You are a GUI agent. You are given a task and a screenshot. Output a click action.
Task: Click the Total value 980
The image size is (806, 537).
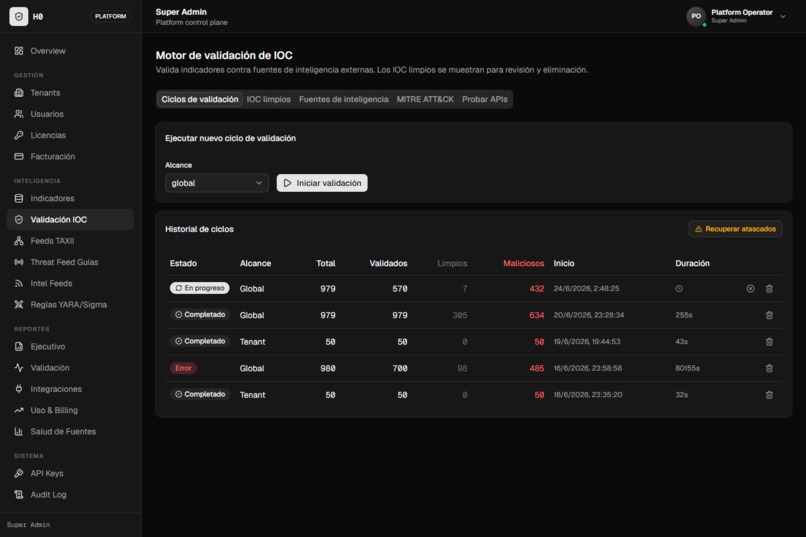327,368
